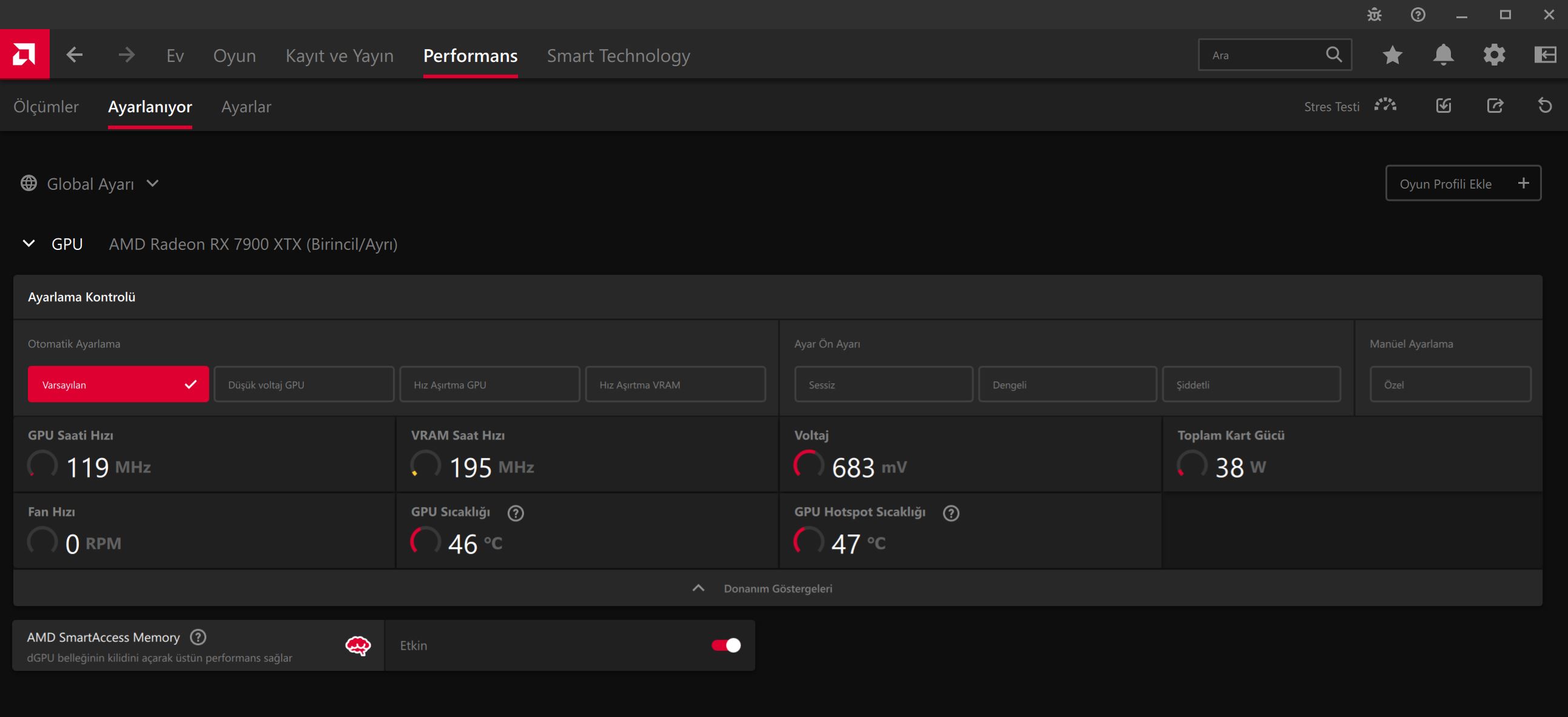Click the 683 mV voltage value
The image size is (1568, 717).
point(869,467)
